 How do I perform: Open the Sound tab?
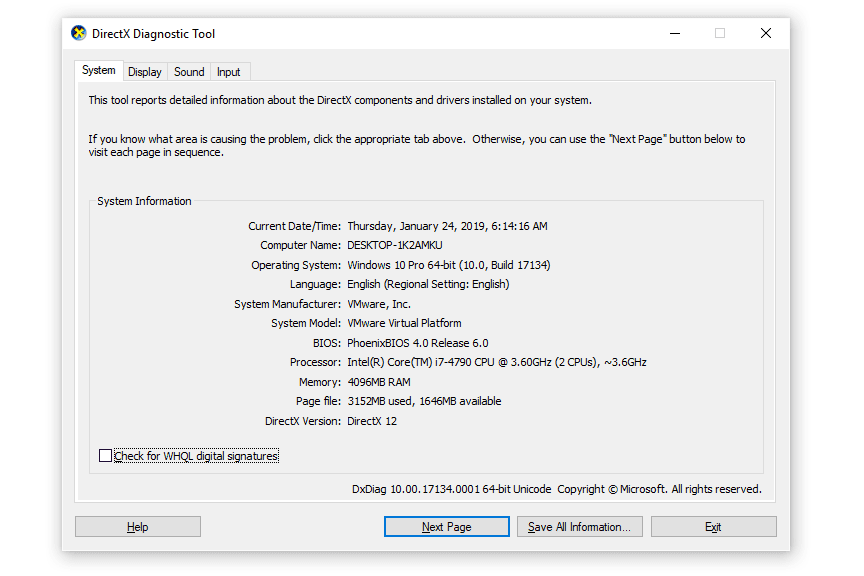(189, 72)
